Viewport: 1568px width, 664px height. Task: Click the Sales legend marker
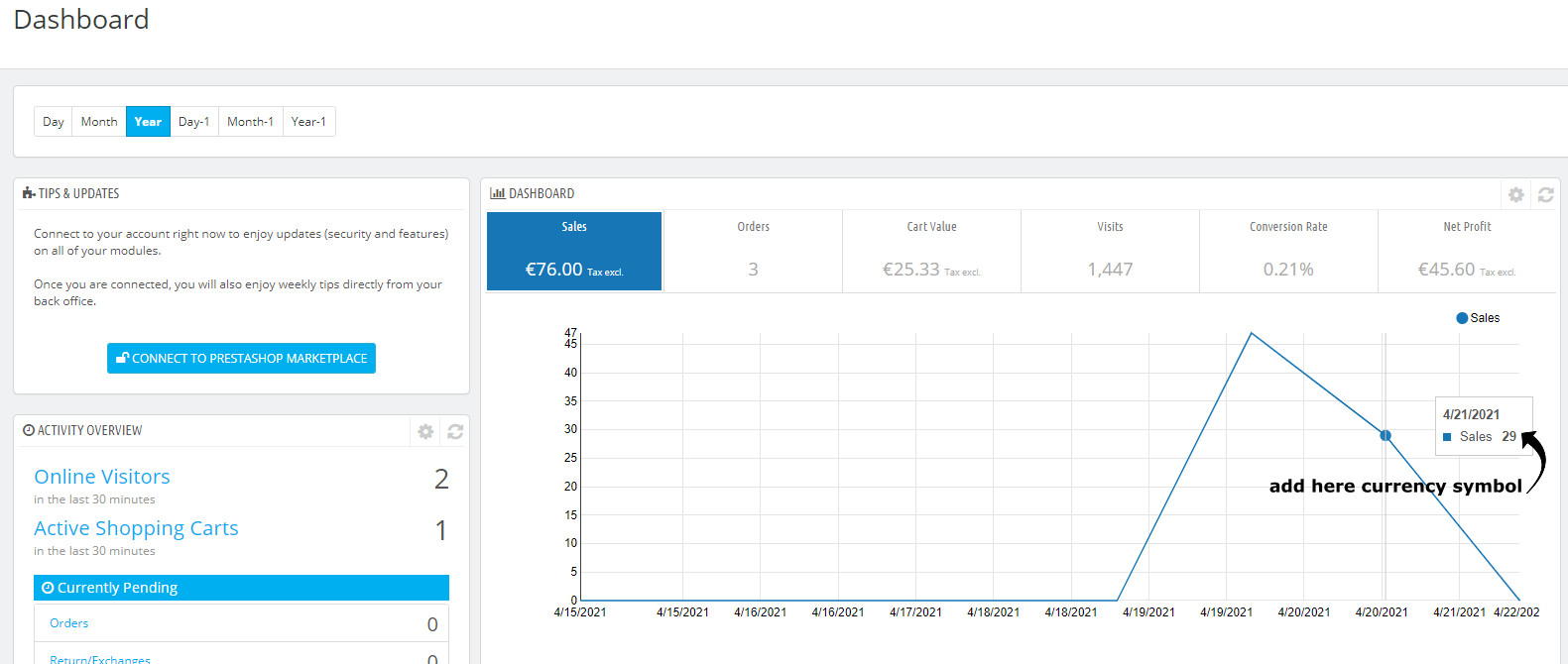pyautogui.click(x=1462, y=318)
